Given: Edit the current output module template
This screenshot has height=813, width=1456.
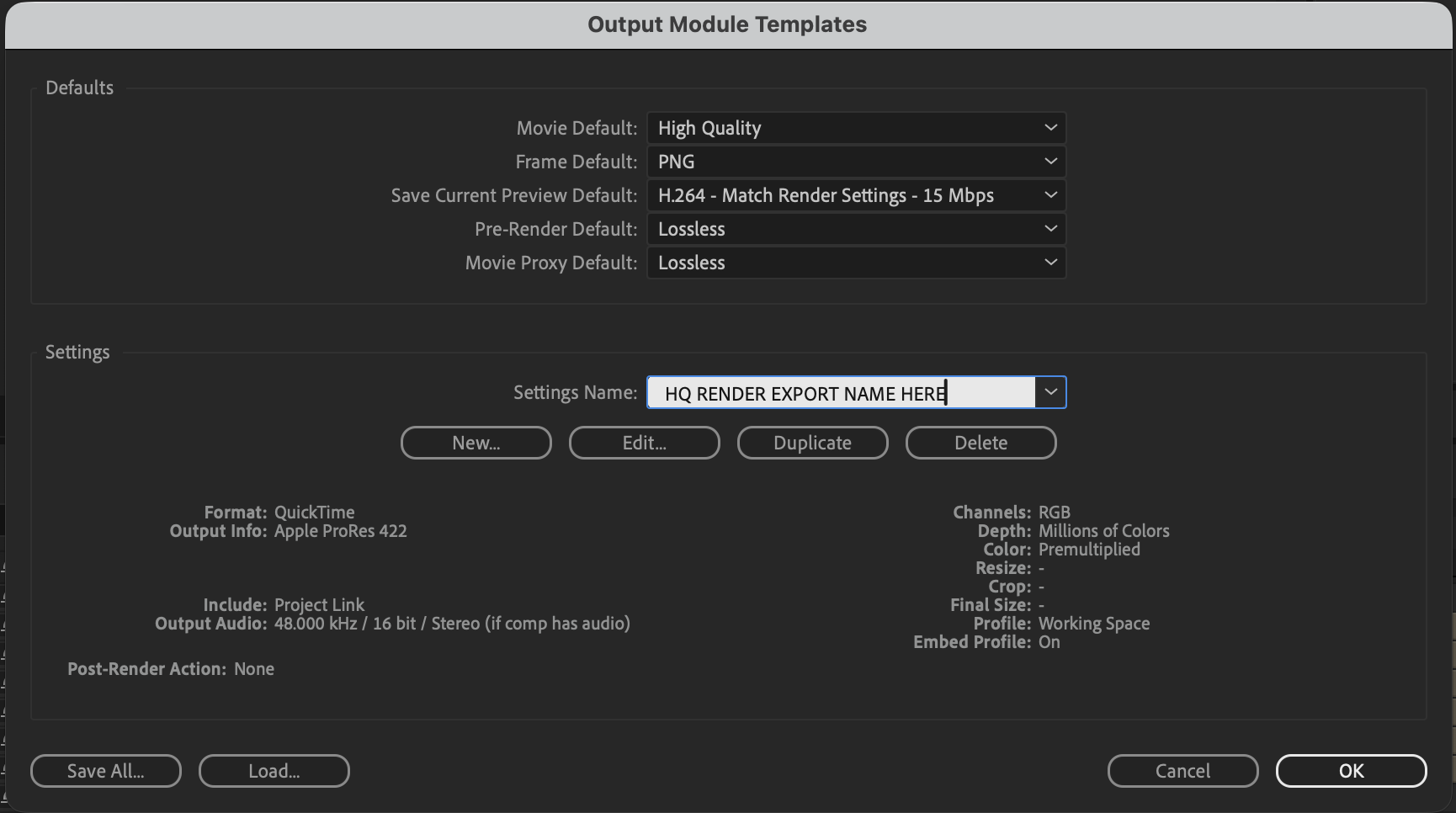Looking at the screenshot, I should [644, 442].
